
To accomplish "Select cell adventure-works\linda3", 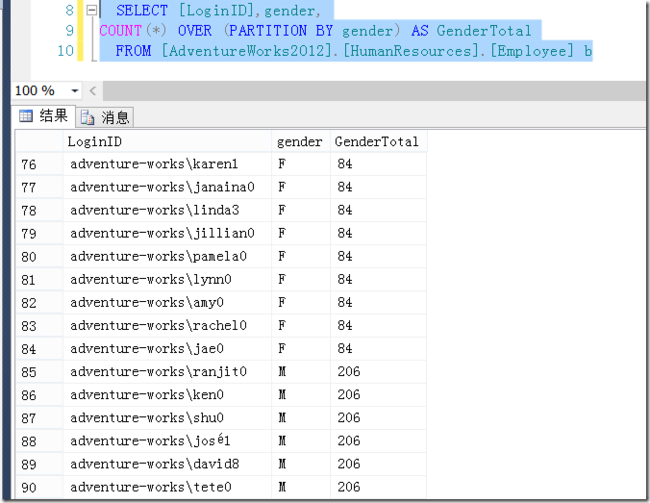I will point(167,211).
